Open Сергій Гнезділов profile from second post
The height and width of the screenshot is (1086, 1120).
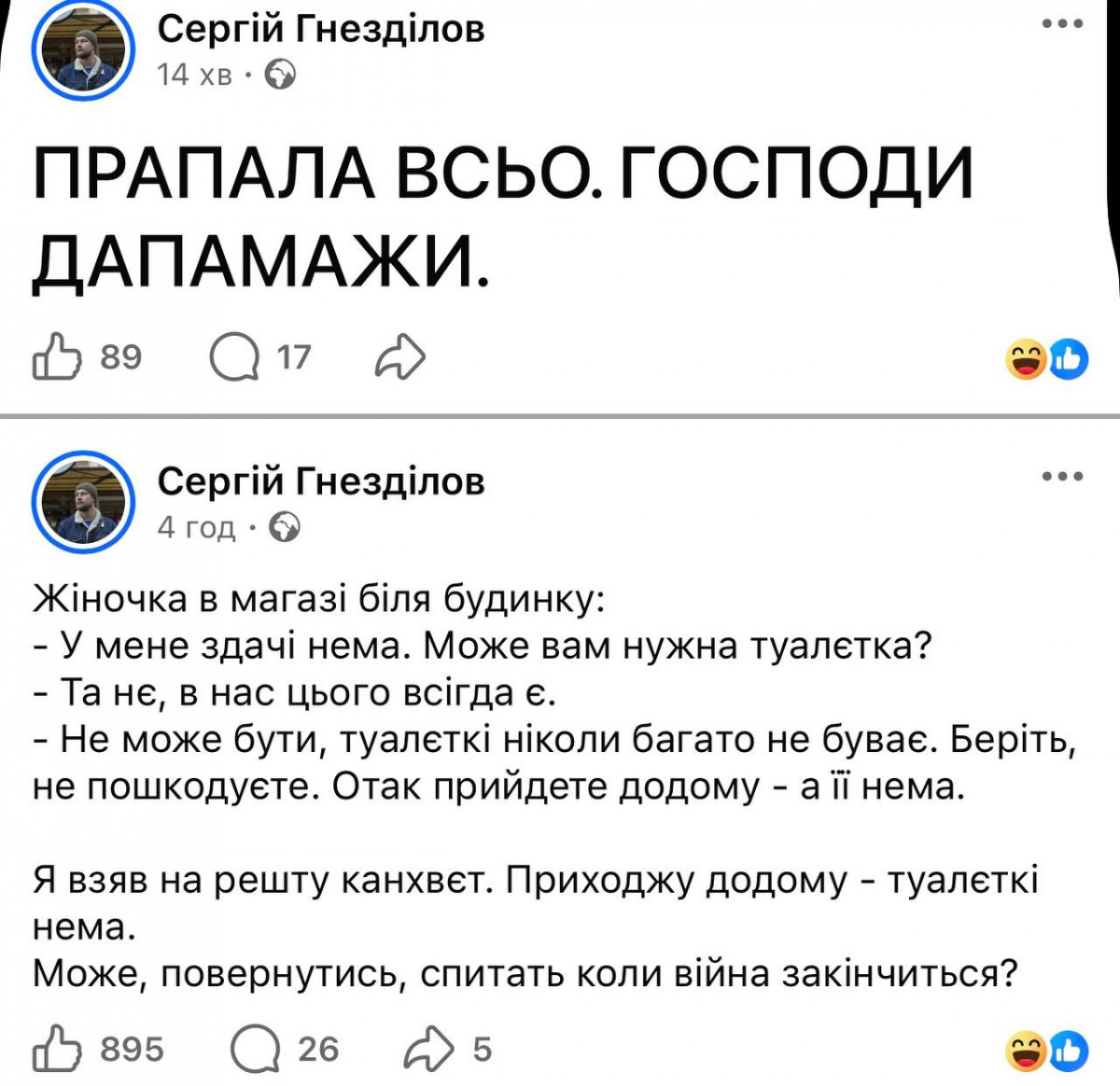(321, 481)
